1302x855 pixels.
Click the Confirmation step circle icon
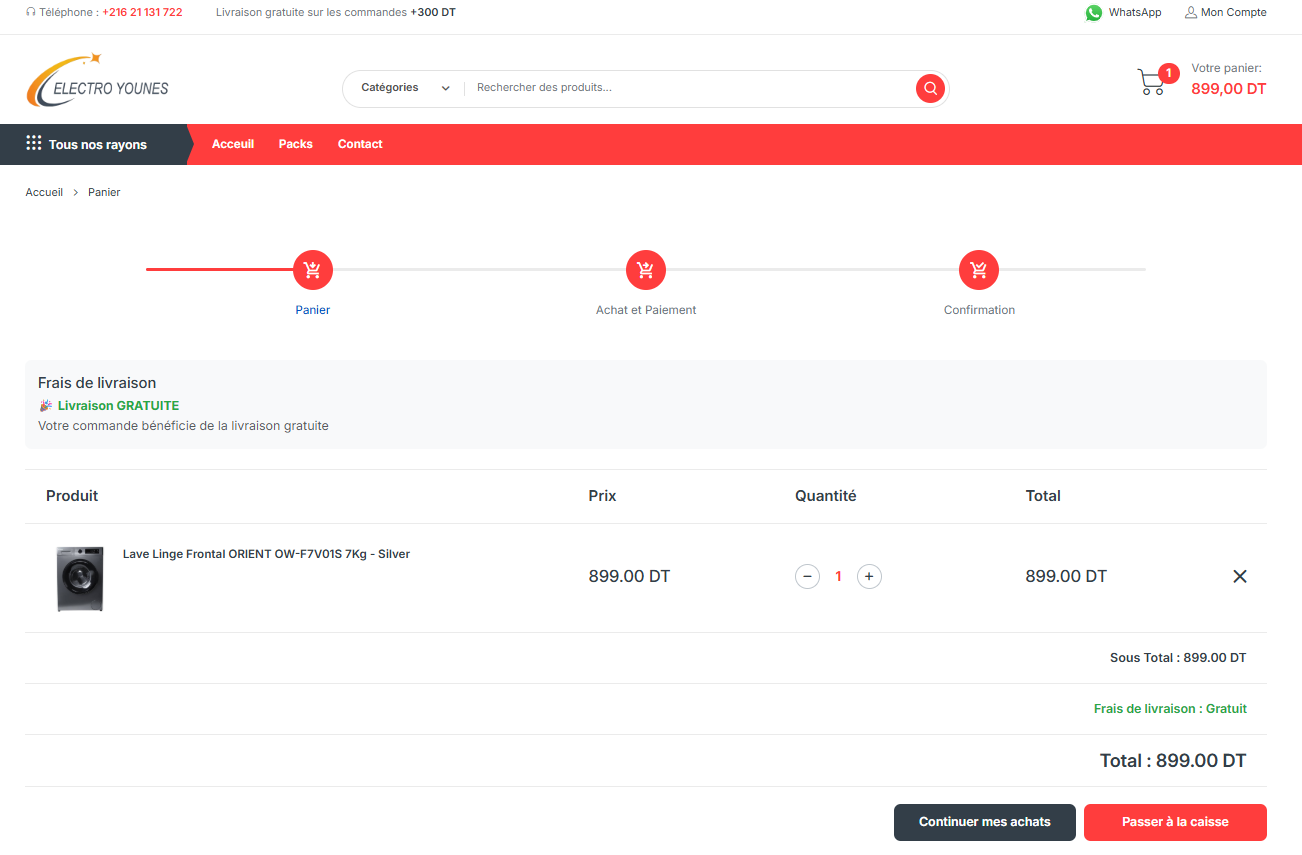click(979, 269)
